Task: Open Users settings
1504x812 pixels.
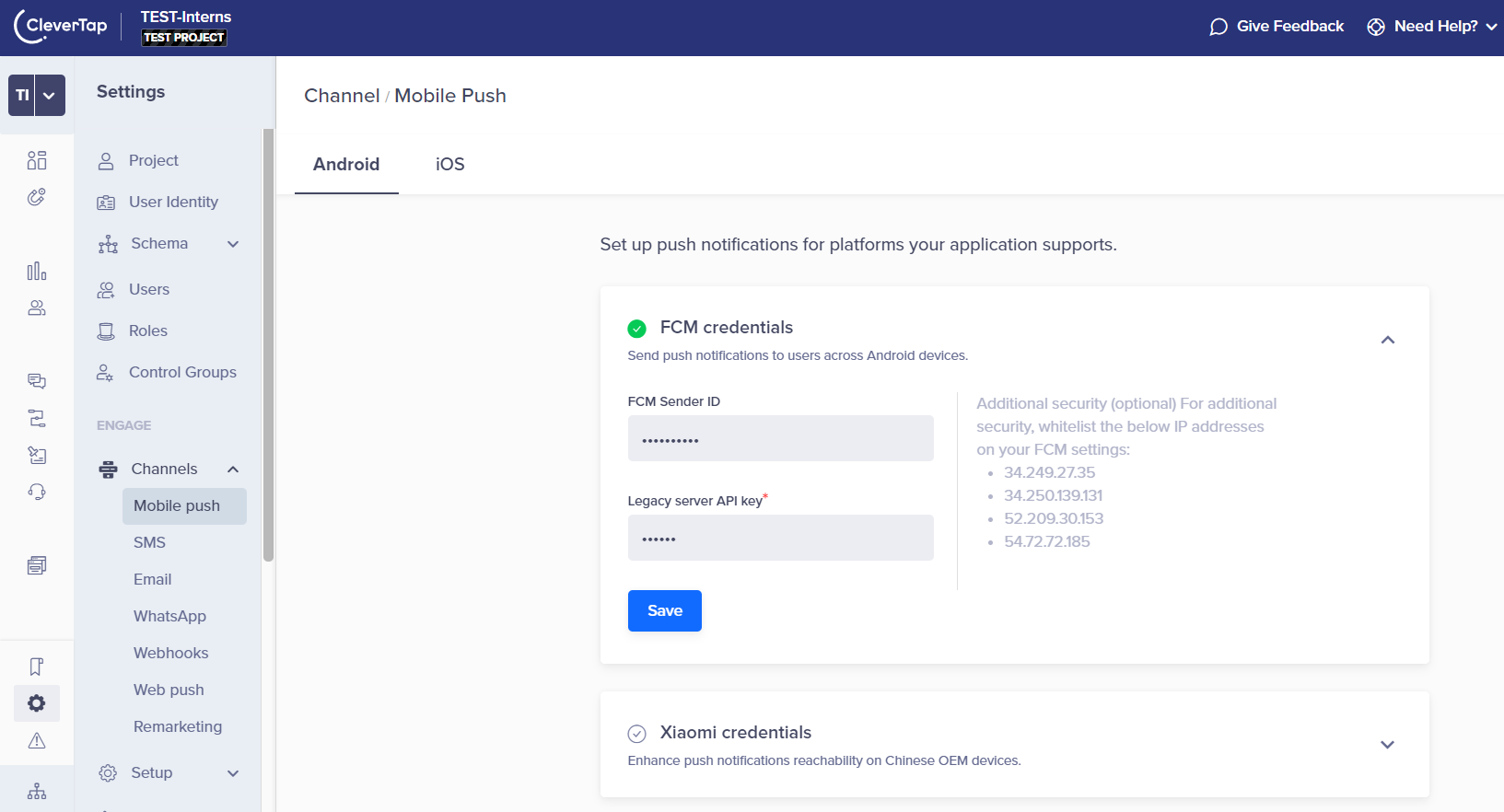Action: point(149,289)
